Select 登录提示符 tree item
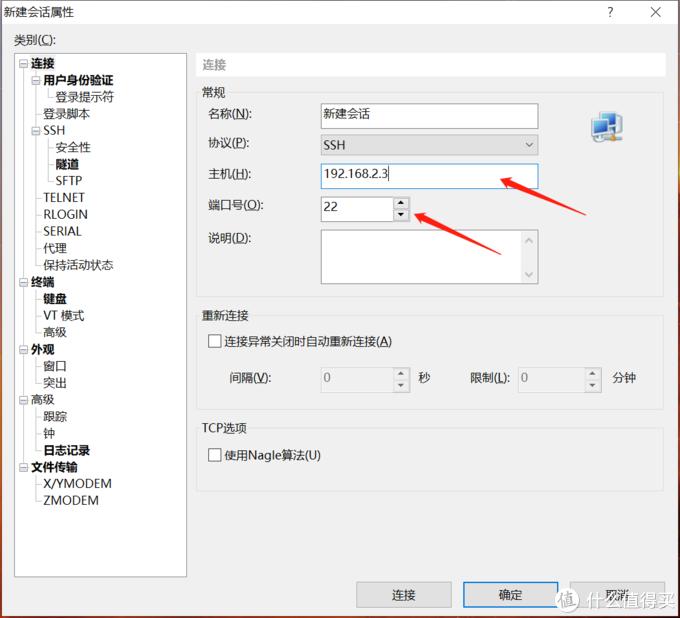Screen dimensions: 680x618 click(85, 97)
